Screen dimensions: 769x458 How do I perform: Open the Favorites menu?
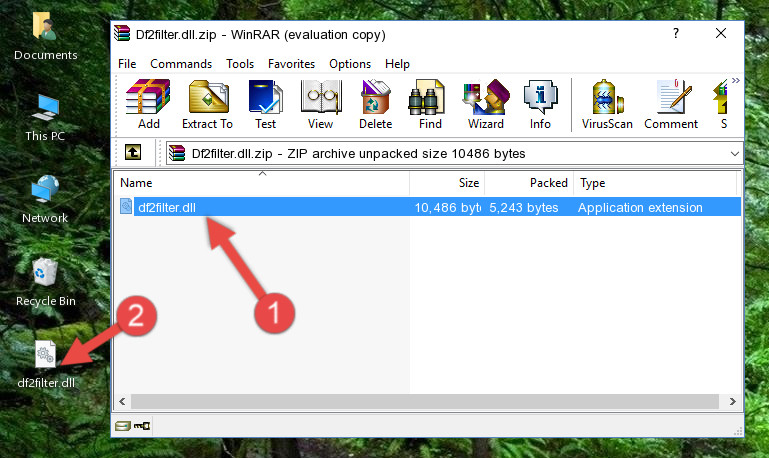[291, 64]
